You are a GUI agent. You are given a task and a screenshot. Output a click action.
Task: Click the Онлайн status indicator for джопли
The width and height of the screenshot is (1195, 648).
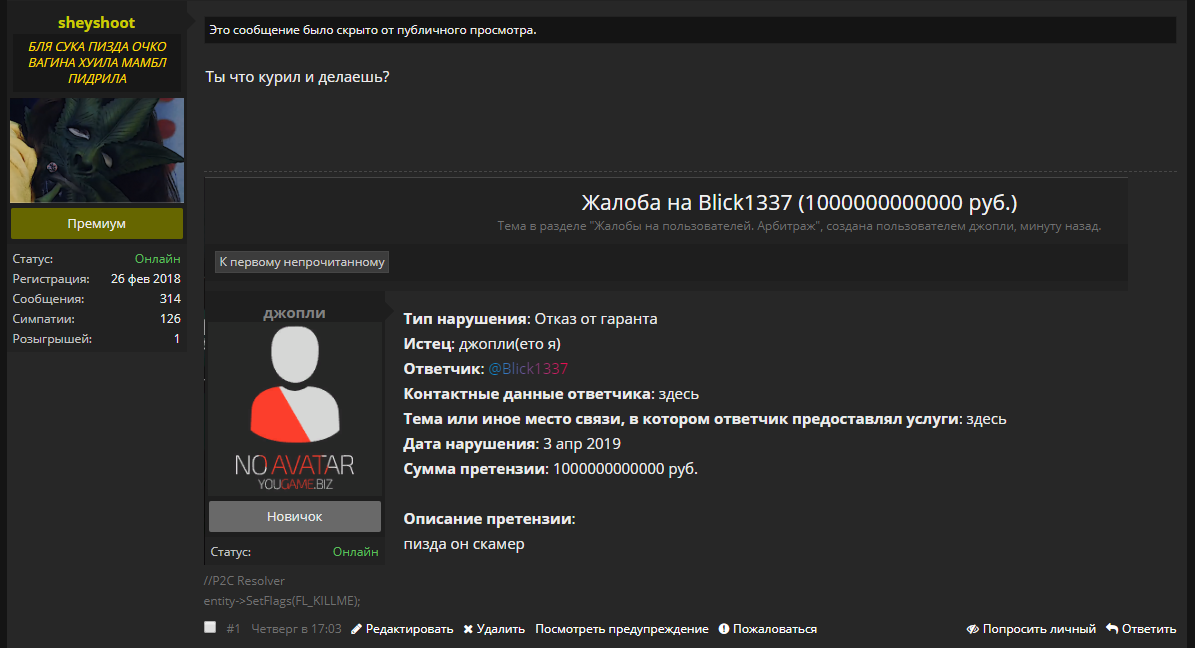point(356,551)
